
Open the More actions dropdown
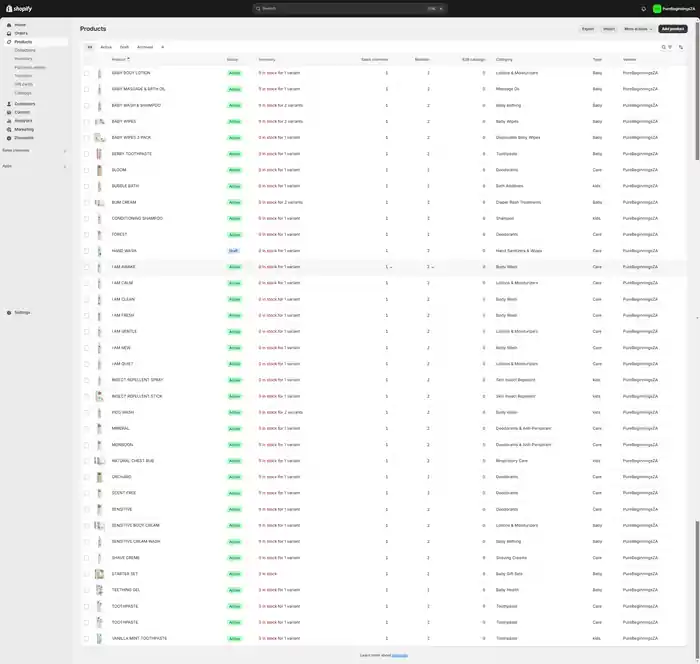[638, 29]
